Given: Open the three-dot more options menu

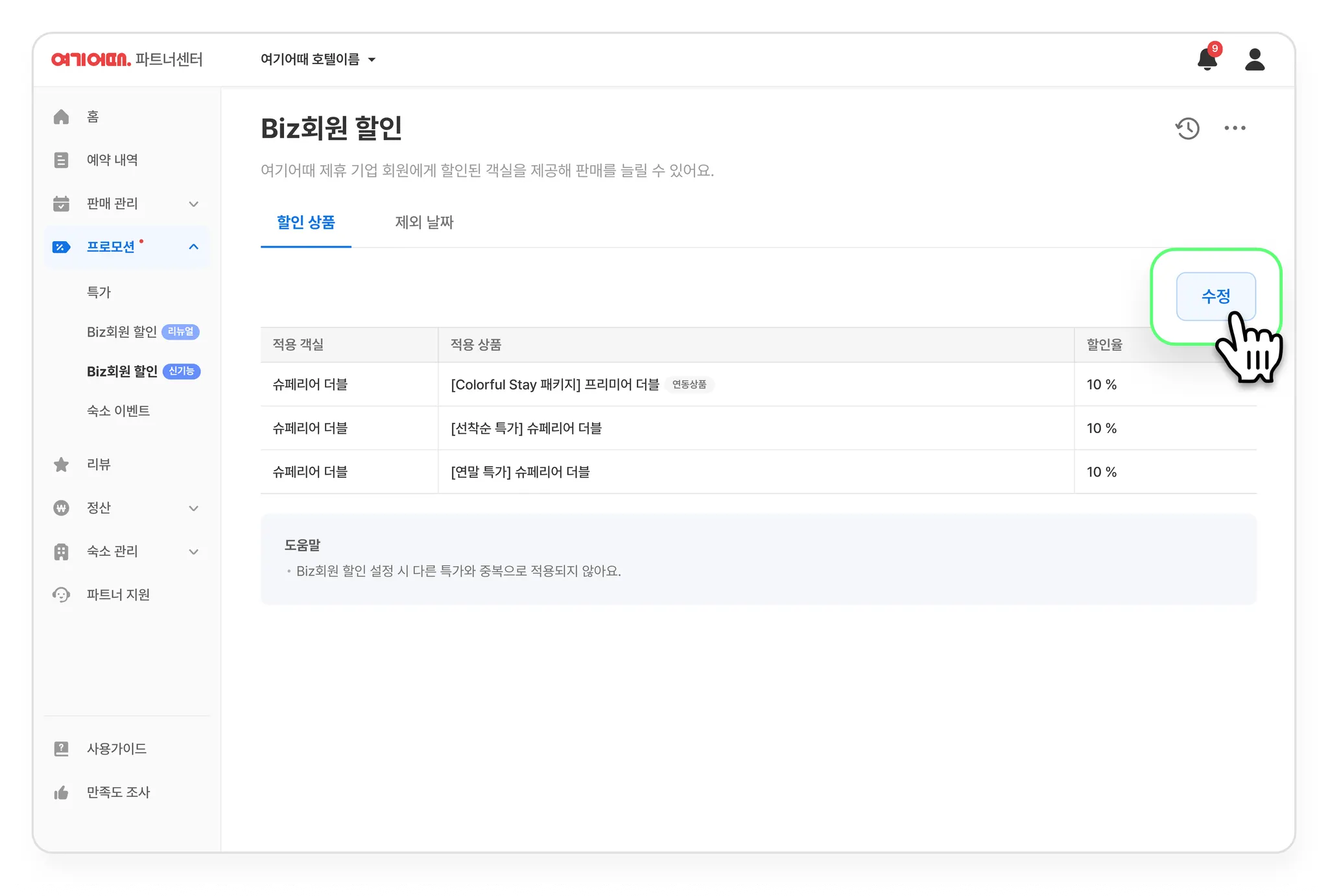Looking at the screenshot, I should coord(1235,128).
